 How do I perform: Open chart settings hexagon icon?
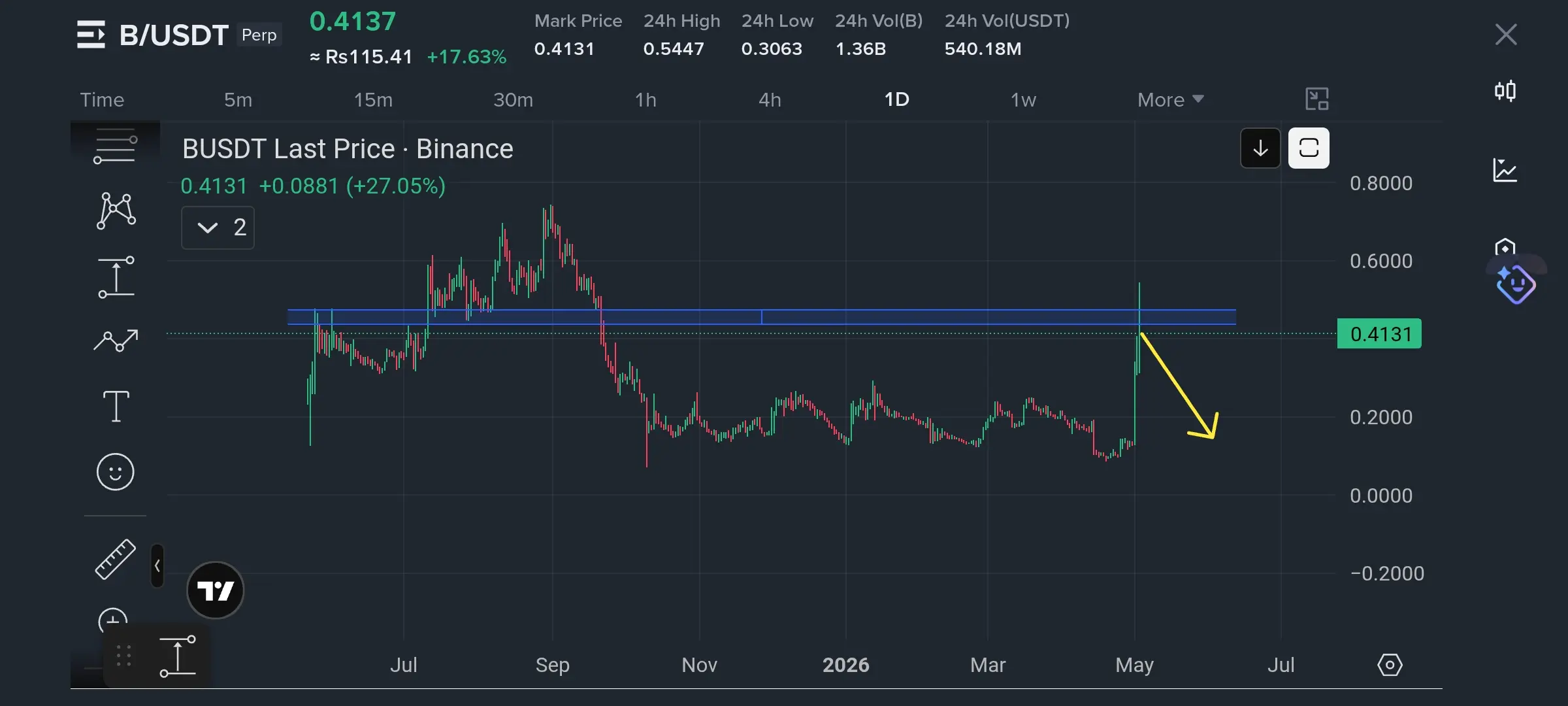(1390, 665)
